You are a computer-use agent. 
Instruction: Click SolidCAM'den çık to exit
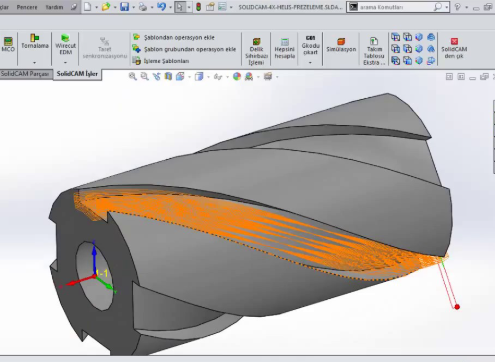pos(454,48)
